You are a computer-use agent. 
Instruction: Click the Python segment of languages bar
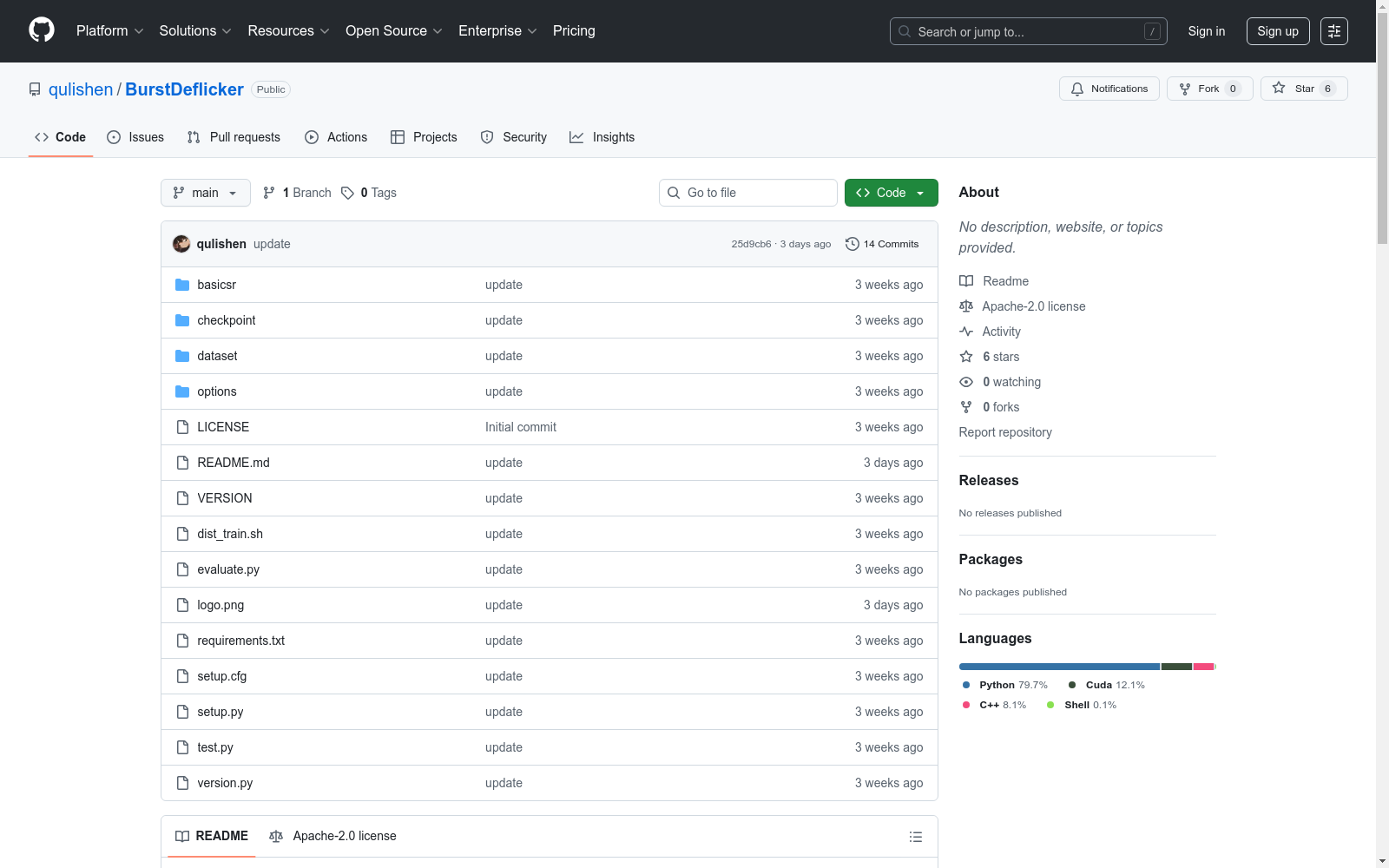point(1060,667)
